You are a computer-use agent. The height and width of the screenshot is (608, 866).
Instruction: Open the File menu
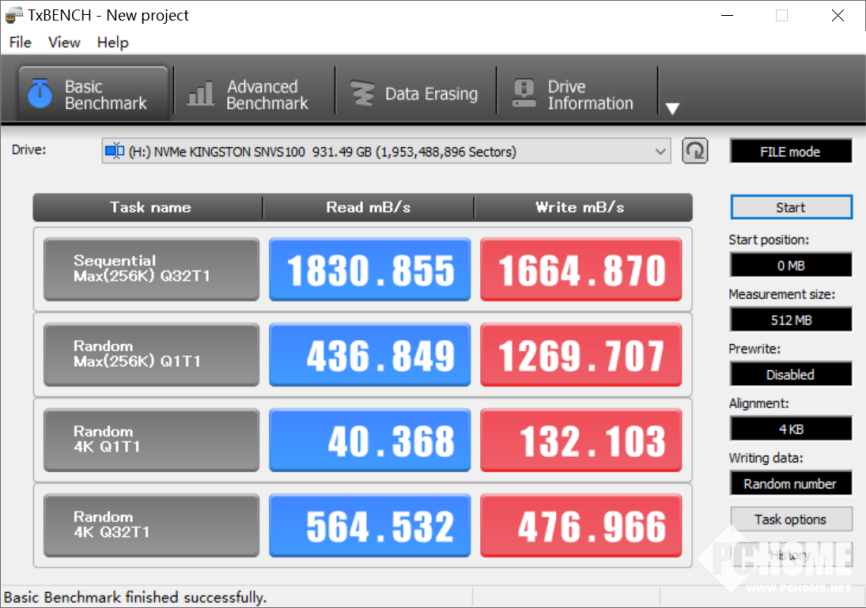click(x=20, y=42)
